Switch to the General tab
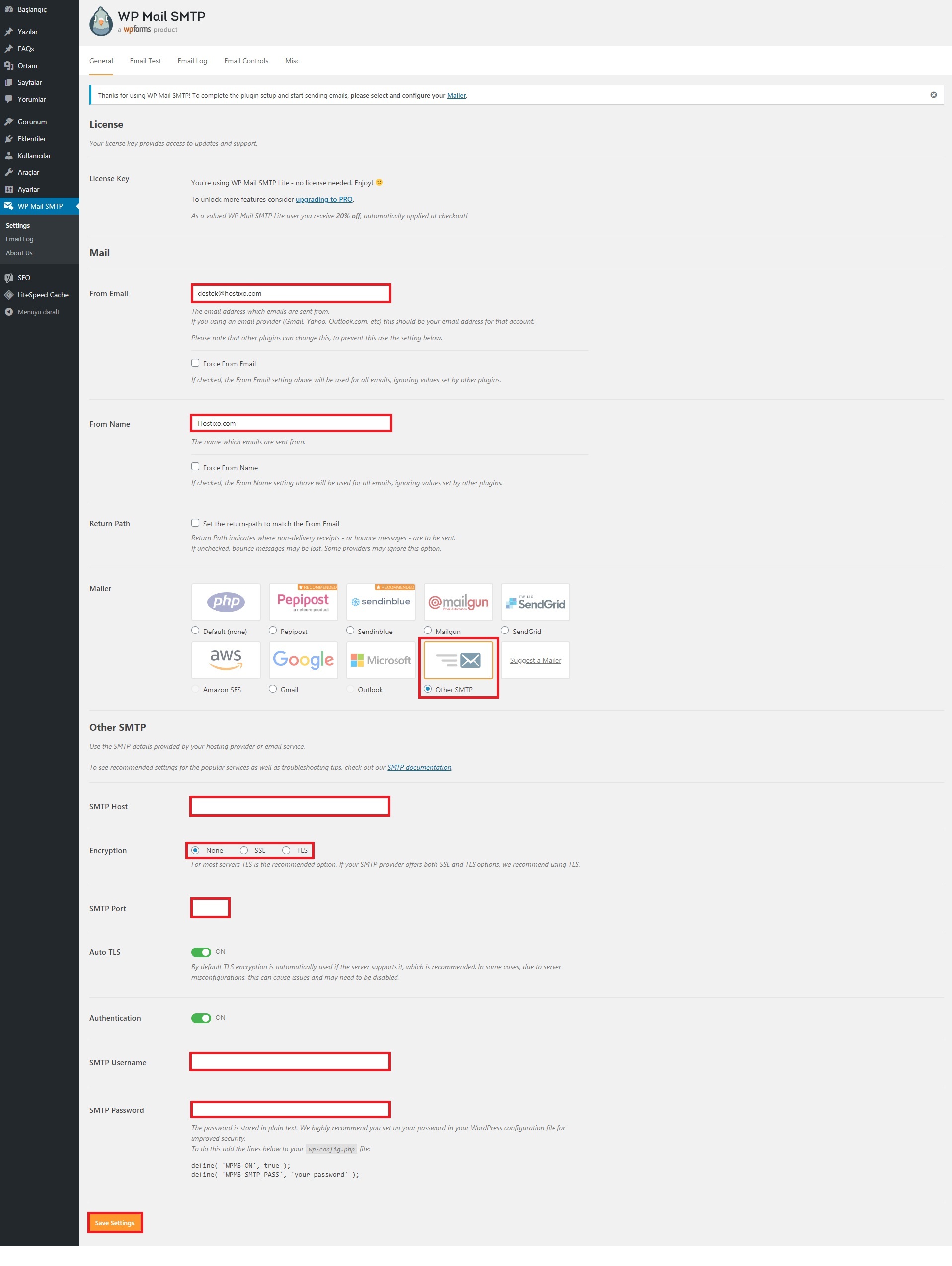 101,61
